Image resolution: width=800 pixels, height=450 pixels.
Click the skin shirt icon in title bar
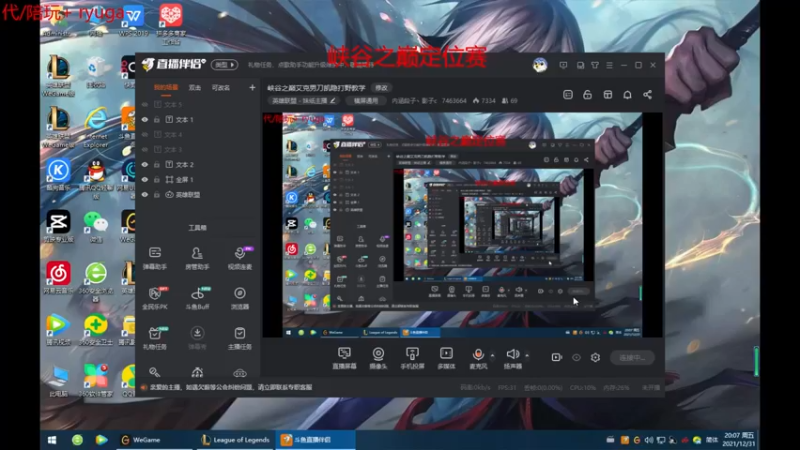coord(595,65)
